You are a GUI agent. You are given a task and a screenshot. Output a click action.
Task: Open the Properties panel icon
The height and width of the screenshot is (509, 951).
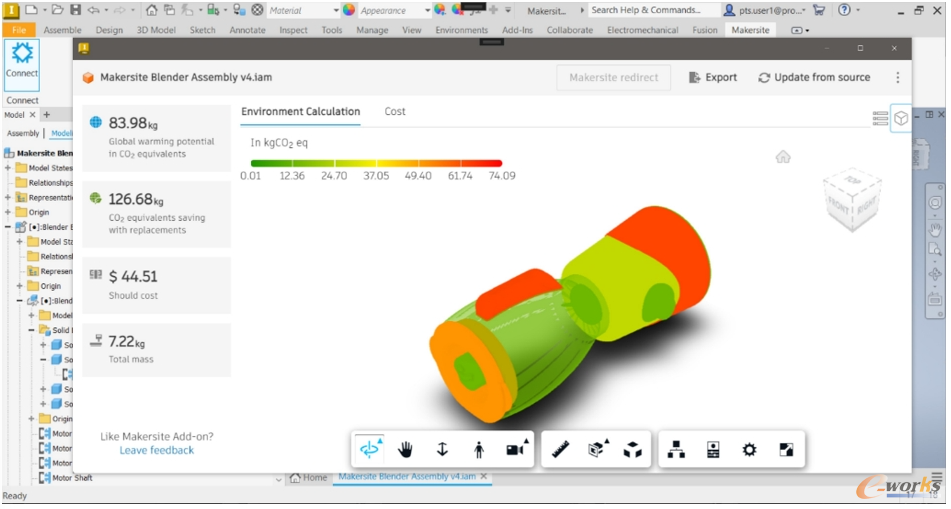pyautogui.click(x=713, y=450)
